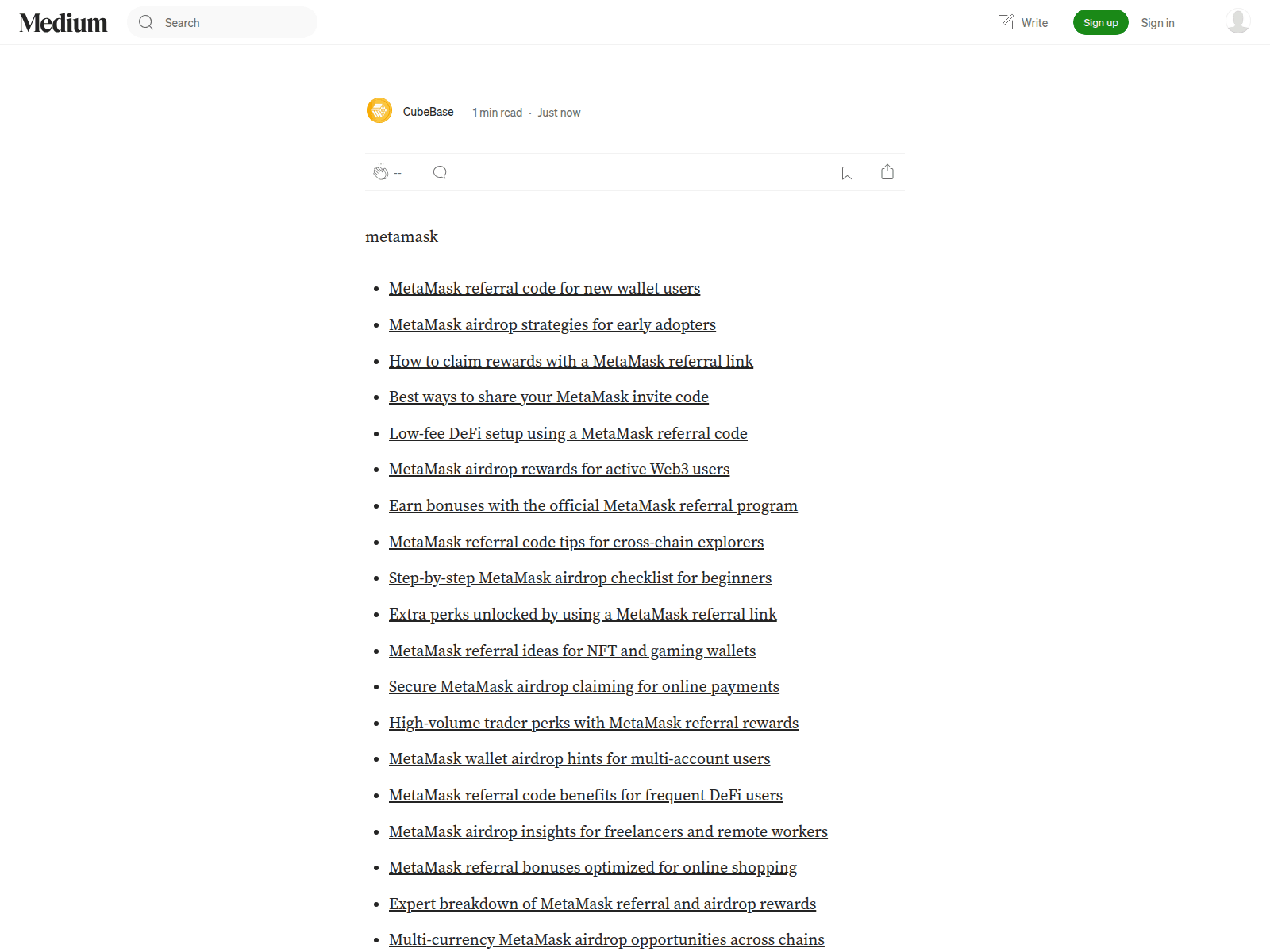The image size is (1270, 952).
Task: Focus the Search input field
Action: point(222,22)
